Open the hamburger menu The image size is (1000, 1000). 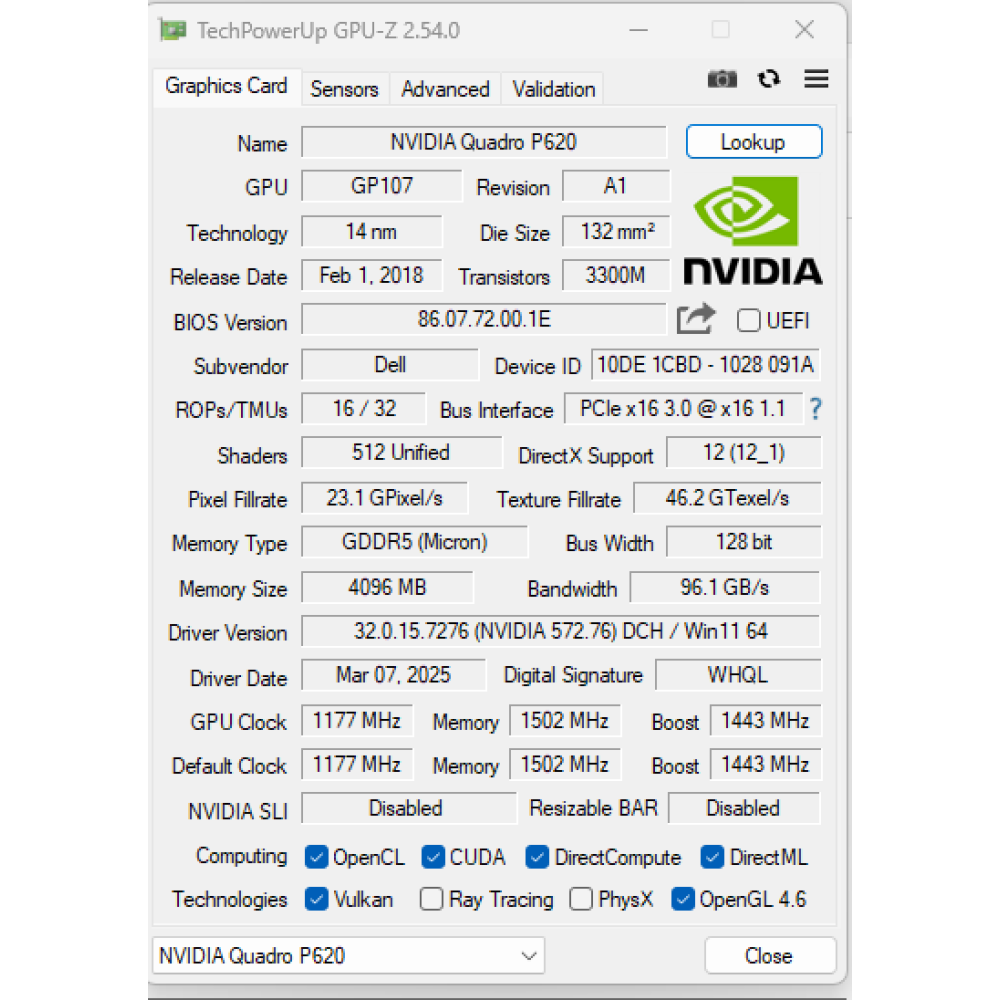(816, 79)
